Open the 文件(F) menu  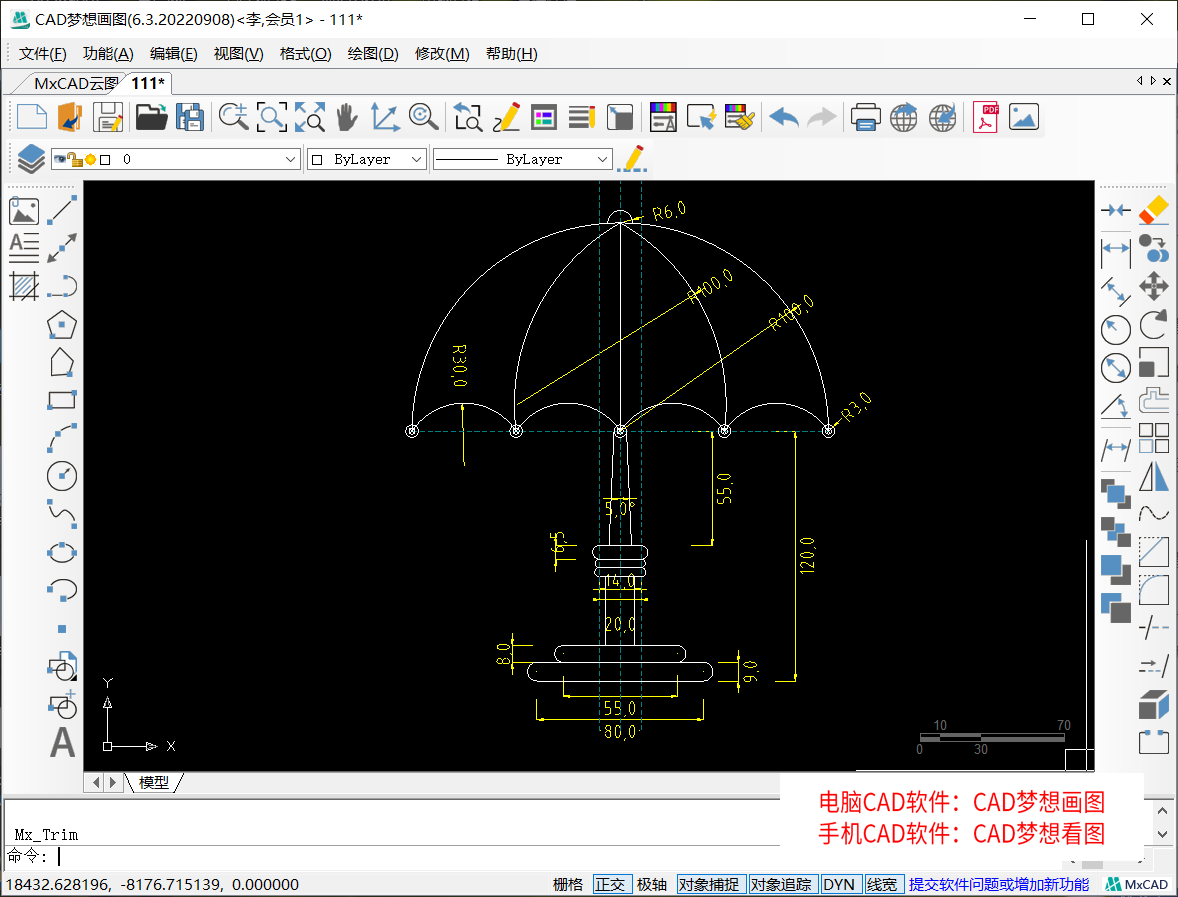[43, 53]
